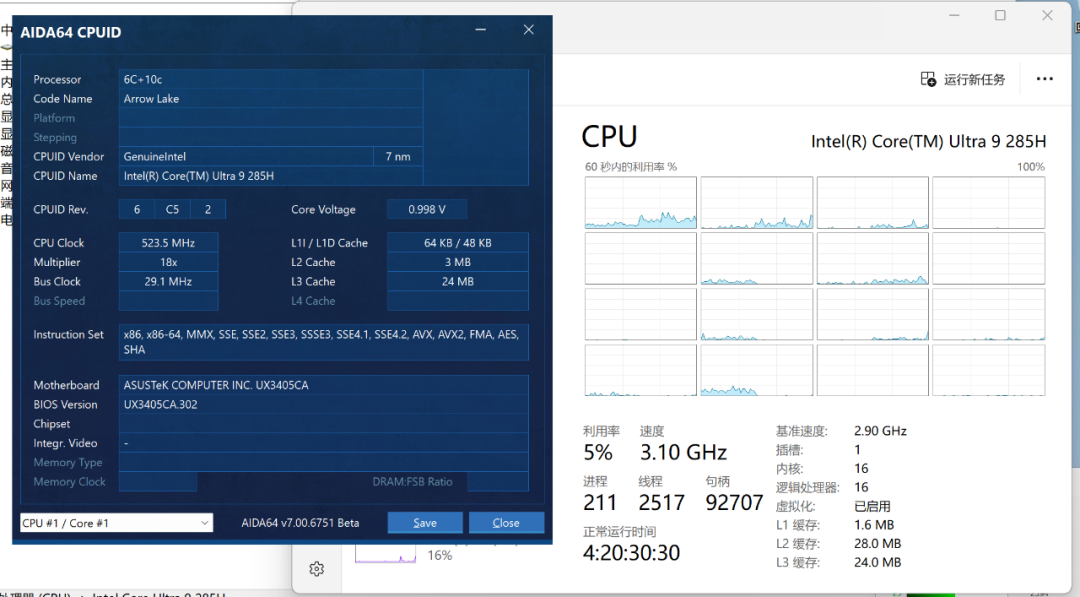Viewport: 1080px width, 597px height.
Task: Click the CPU heading in Task Manager
Action: (609, 136)
